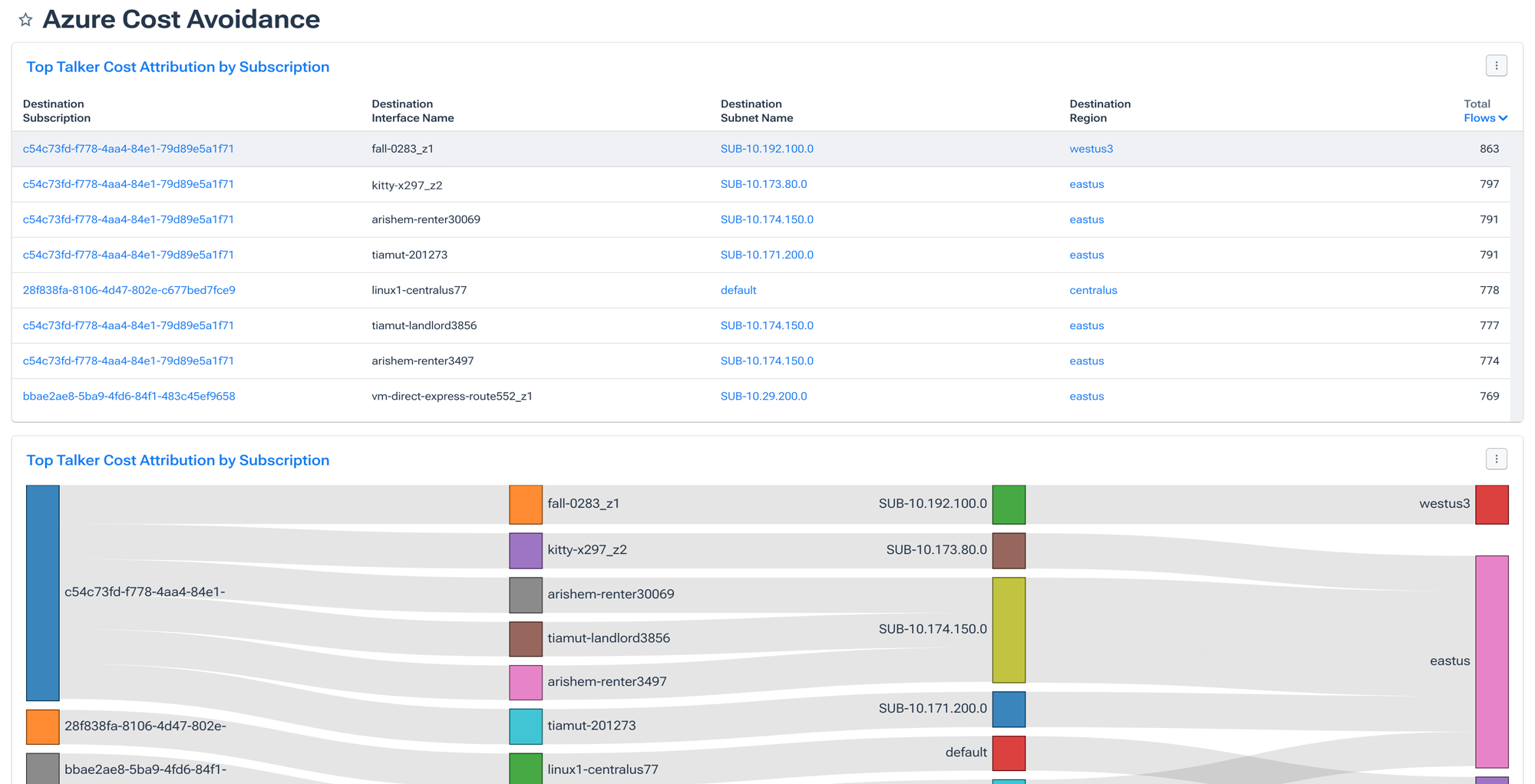1535x784 pixels.
Task: Open the SUB-10.173.80.0 subnet link
Action: pyautogui.click(x=764, y=184)
